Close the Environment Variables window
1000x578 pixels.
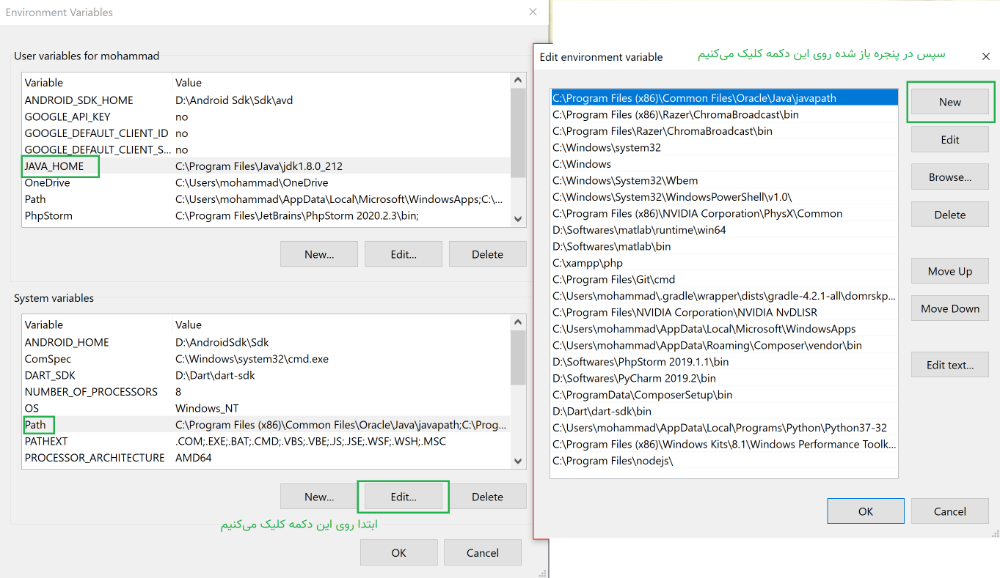(533, 11)
